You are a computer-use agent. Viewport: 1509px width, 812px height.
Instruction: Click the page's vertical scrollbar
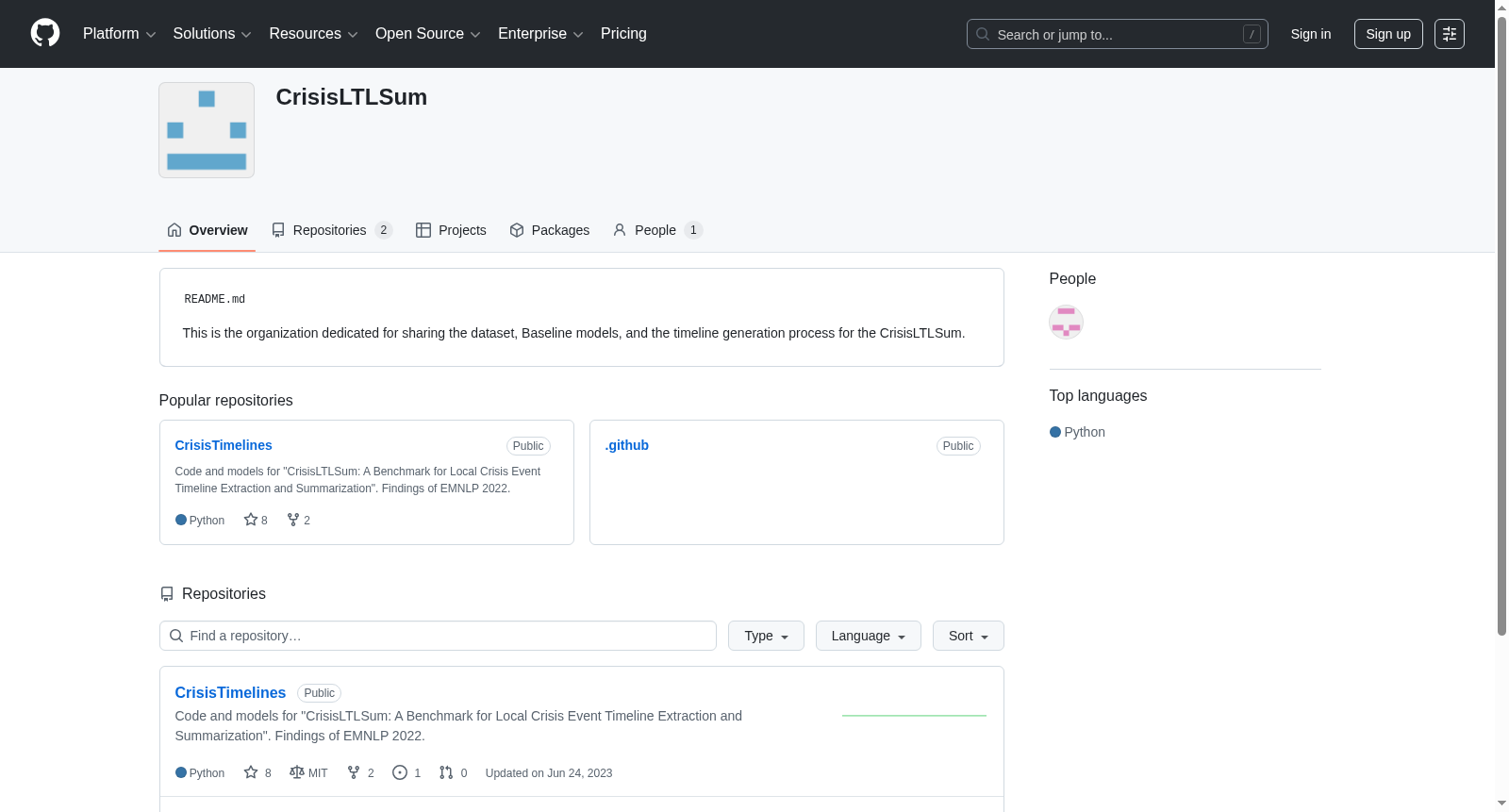(x=1501, y=325)
